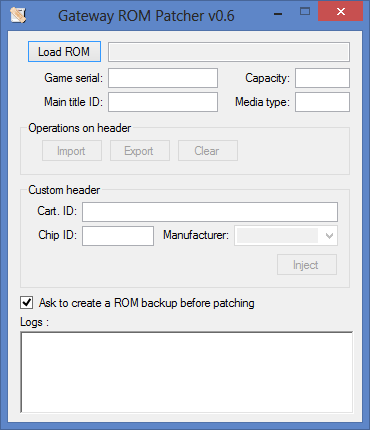This screenshot has width=370, height=430.
Task: Maximize the ROM Patcher window
Action: click(305, 12)
